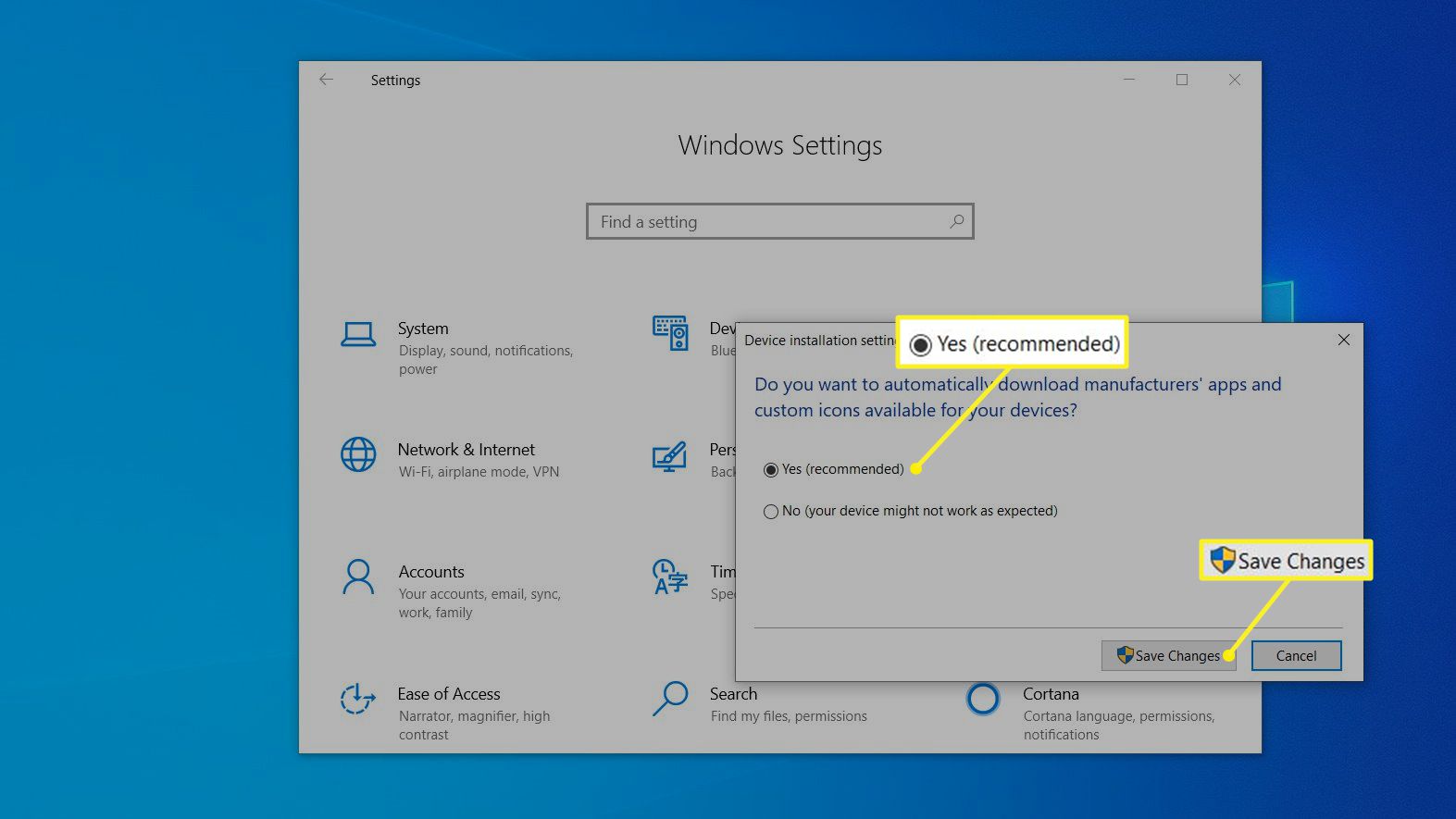Open the Devices keyboard and speaker icon
Viewport: 1456px width, 819px height.
[x=670, y=333]
